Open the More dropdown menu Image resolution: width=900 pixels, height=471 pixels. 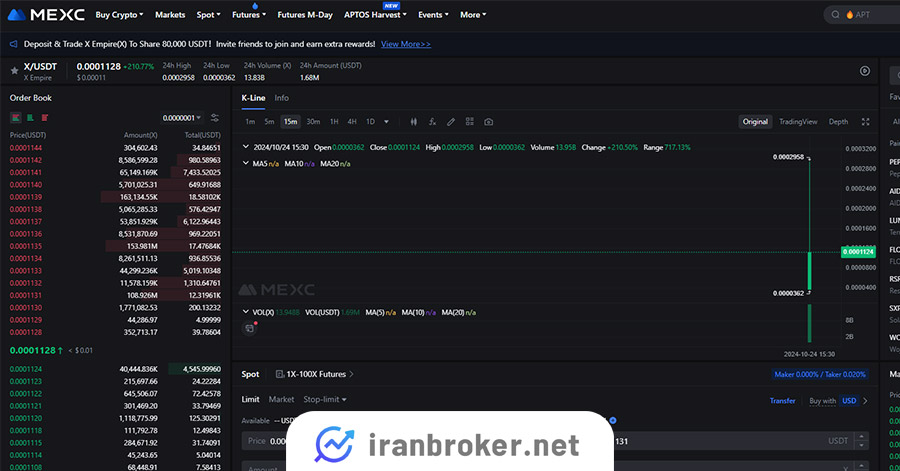pyautogui.click(x=473, y=15)
